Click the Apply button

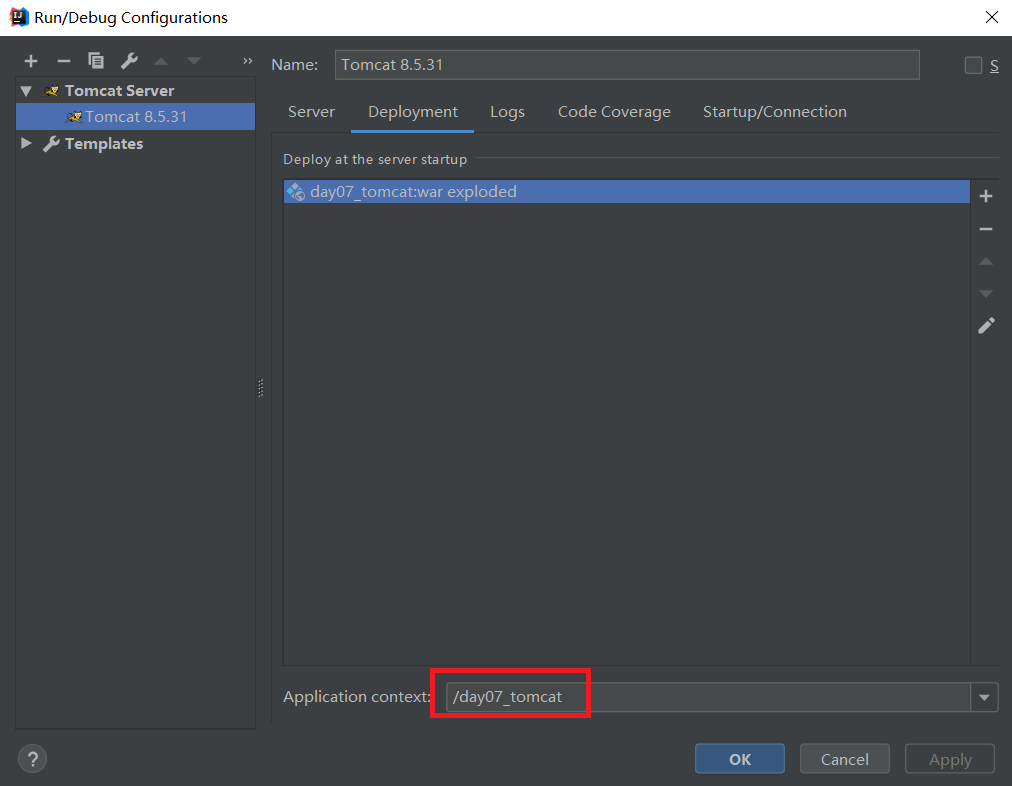[949, 759]
